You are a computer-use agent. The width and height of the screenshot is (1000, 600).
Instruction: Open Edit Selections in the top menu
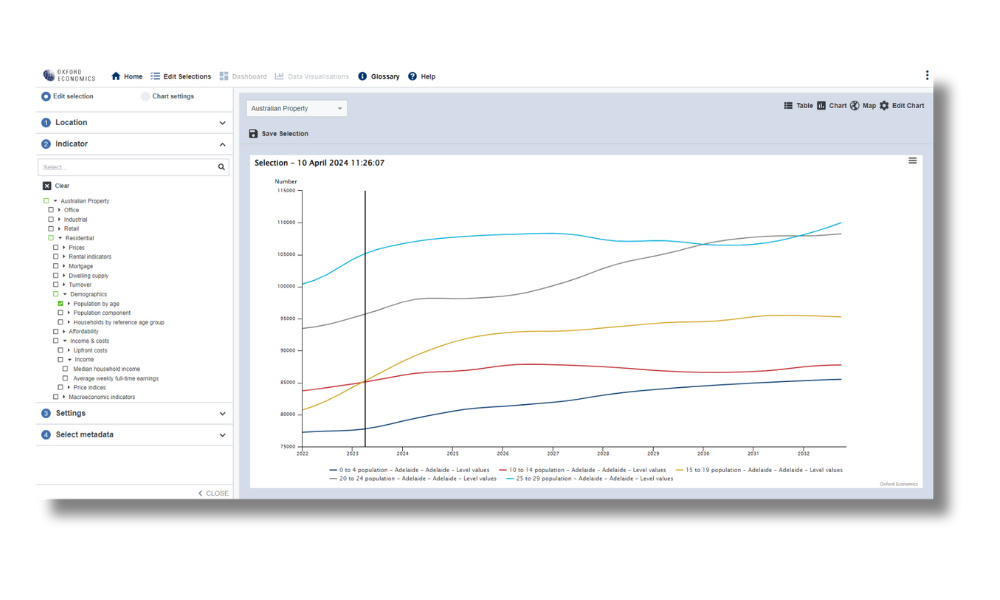(x=181, y=76)
